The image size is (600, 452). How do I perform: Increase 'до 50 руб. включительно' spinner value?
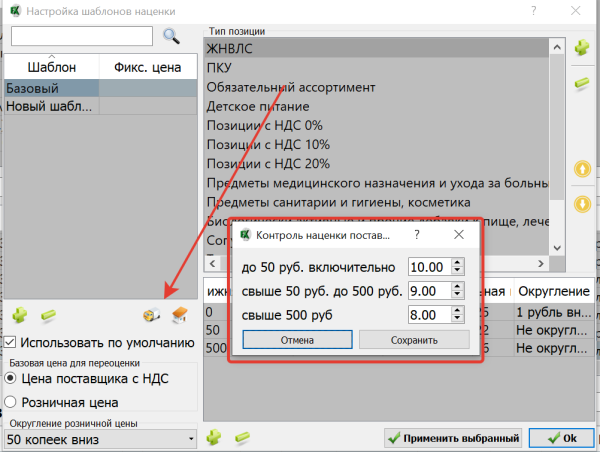coord(457,263)
